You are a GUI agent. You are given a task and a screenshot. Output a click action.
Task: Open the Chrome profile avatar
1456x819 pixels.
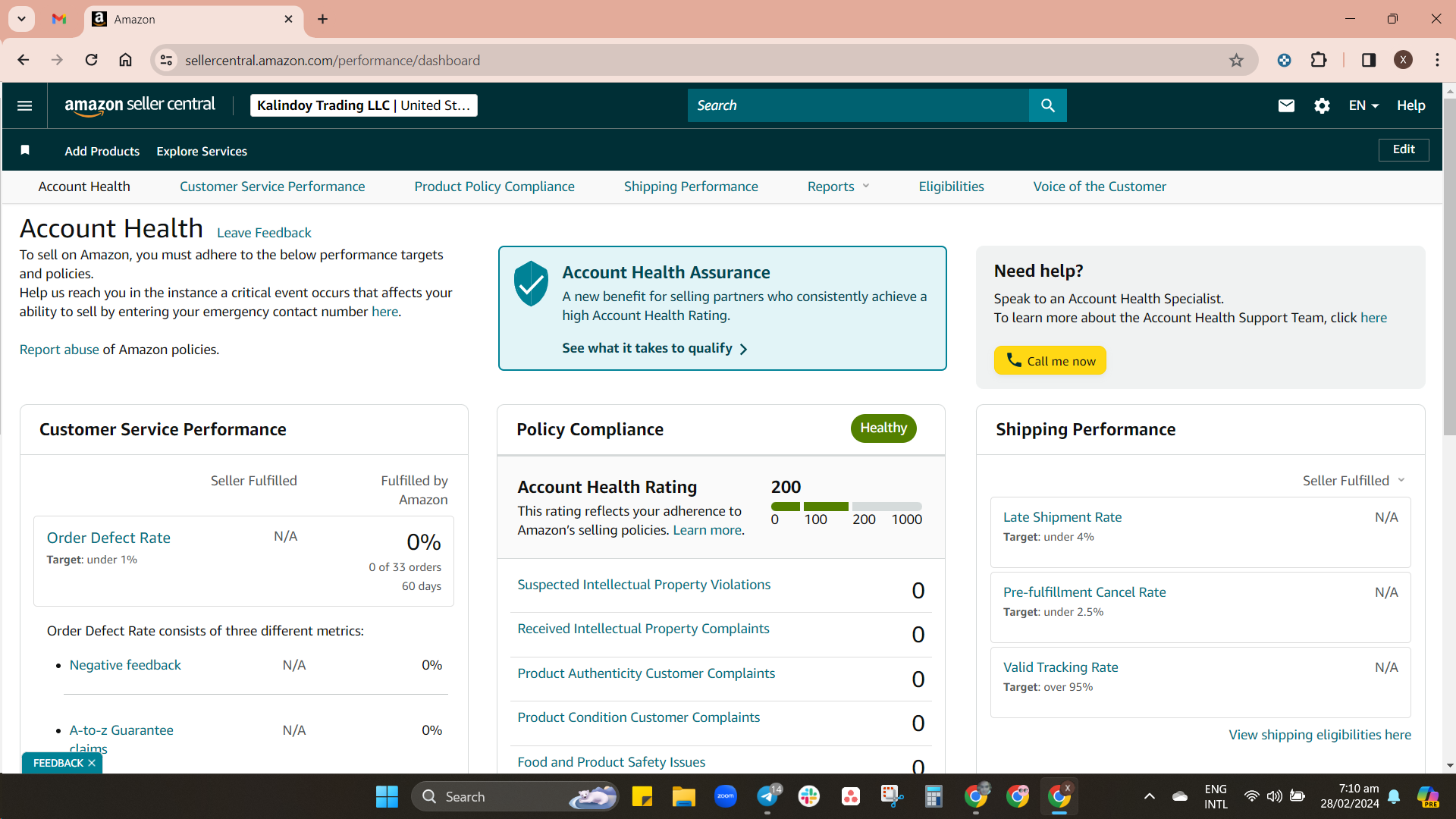pos(1403,60)
